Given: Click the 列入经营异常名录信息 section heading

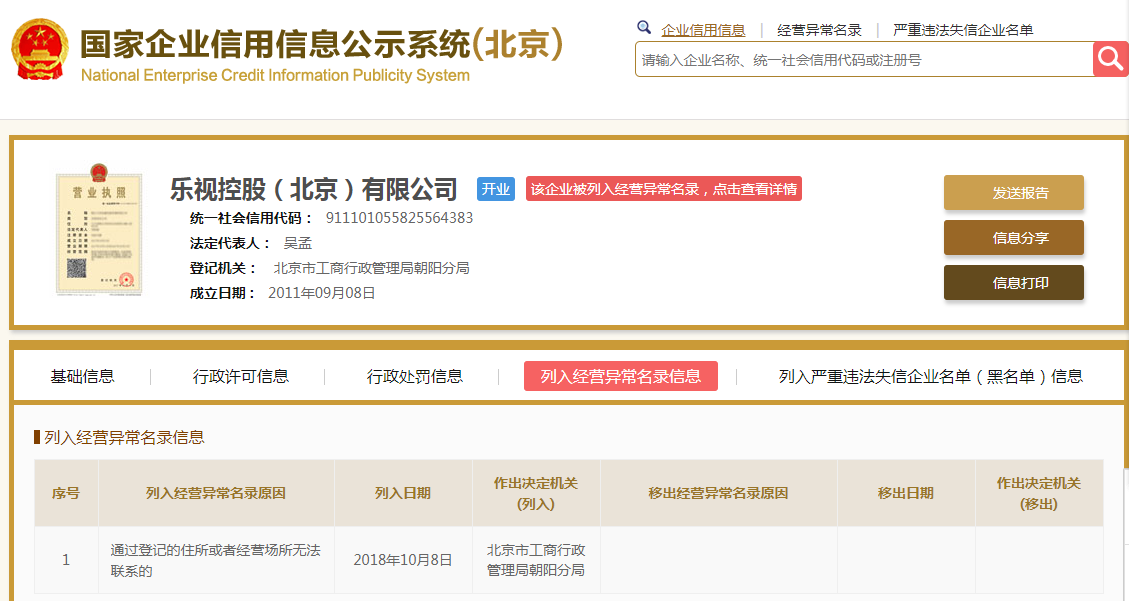Looking at the screenshot, I should (x=125, y=438).
